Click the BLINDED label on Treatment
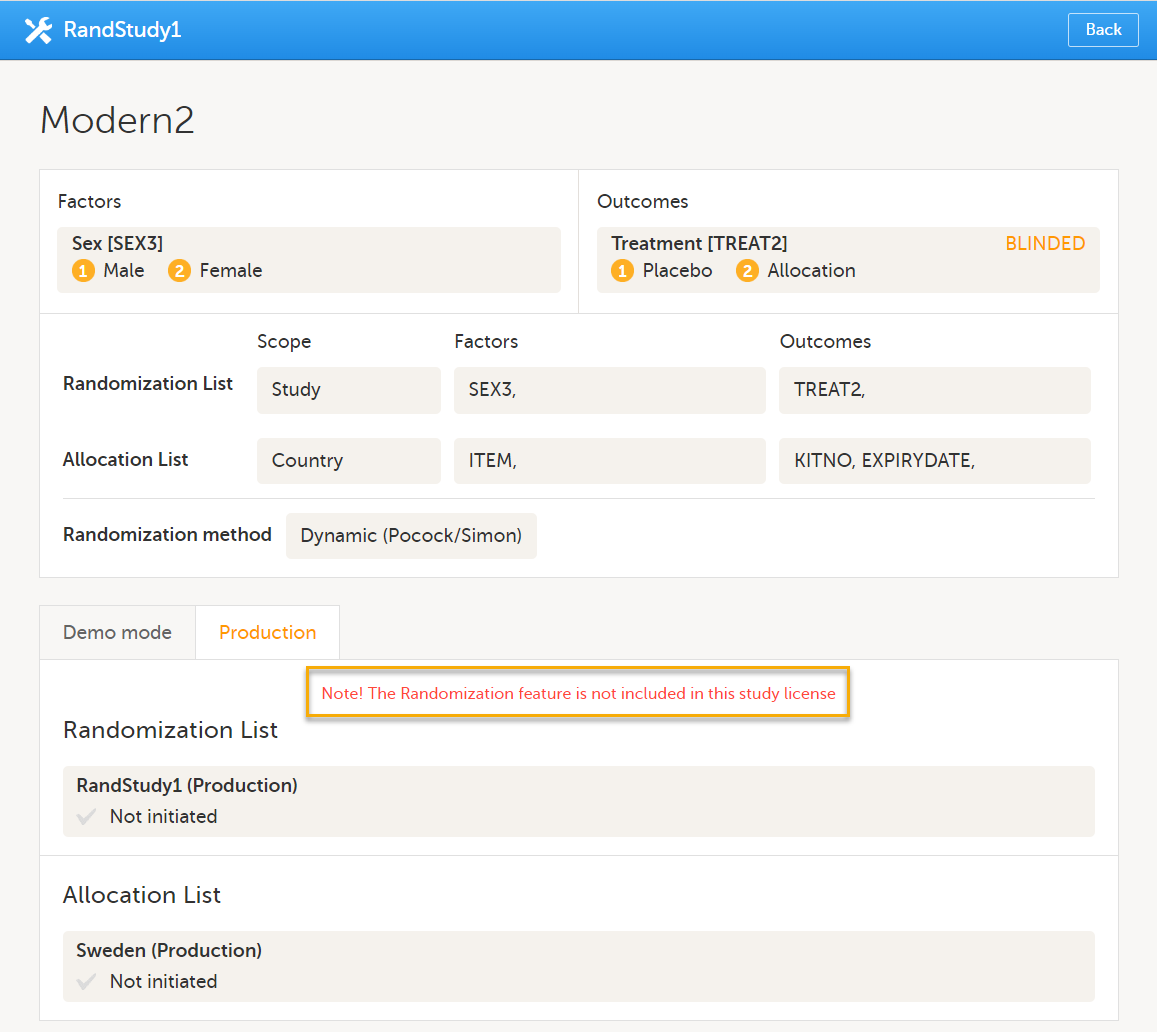1157x1032 pixels. (x=1045, y=244)
